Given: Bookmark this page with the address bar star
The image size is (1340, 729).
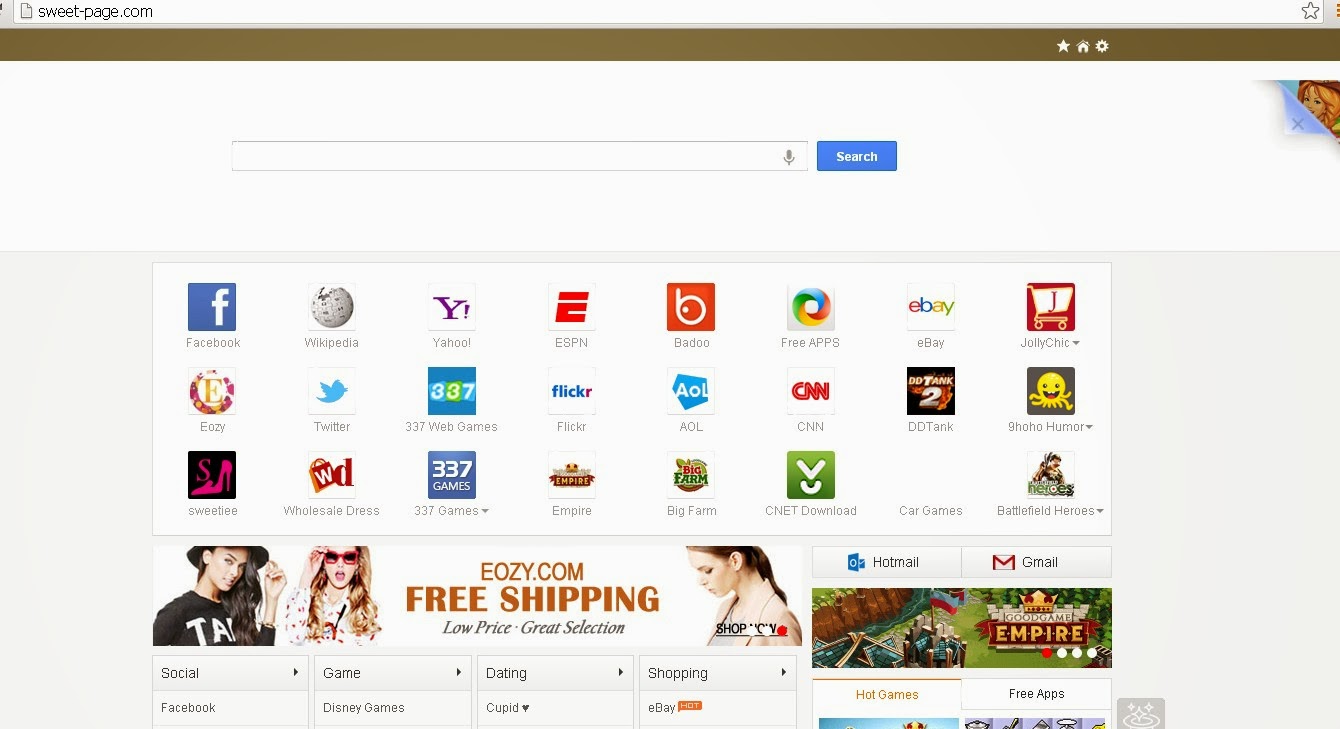Looking at the screenshot, I should [x=1311, y=11].
